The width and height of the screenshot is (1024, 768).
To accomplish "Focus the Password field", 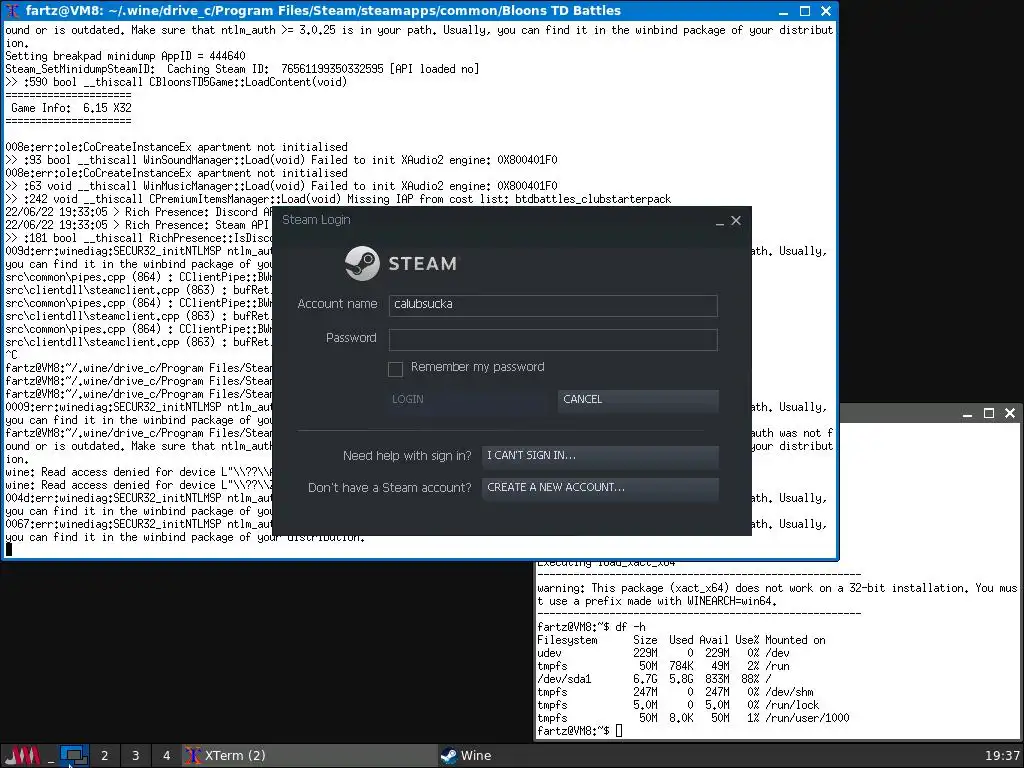I will click(553, 340).
